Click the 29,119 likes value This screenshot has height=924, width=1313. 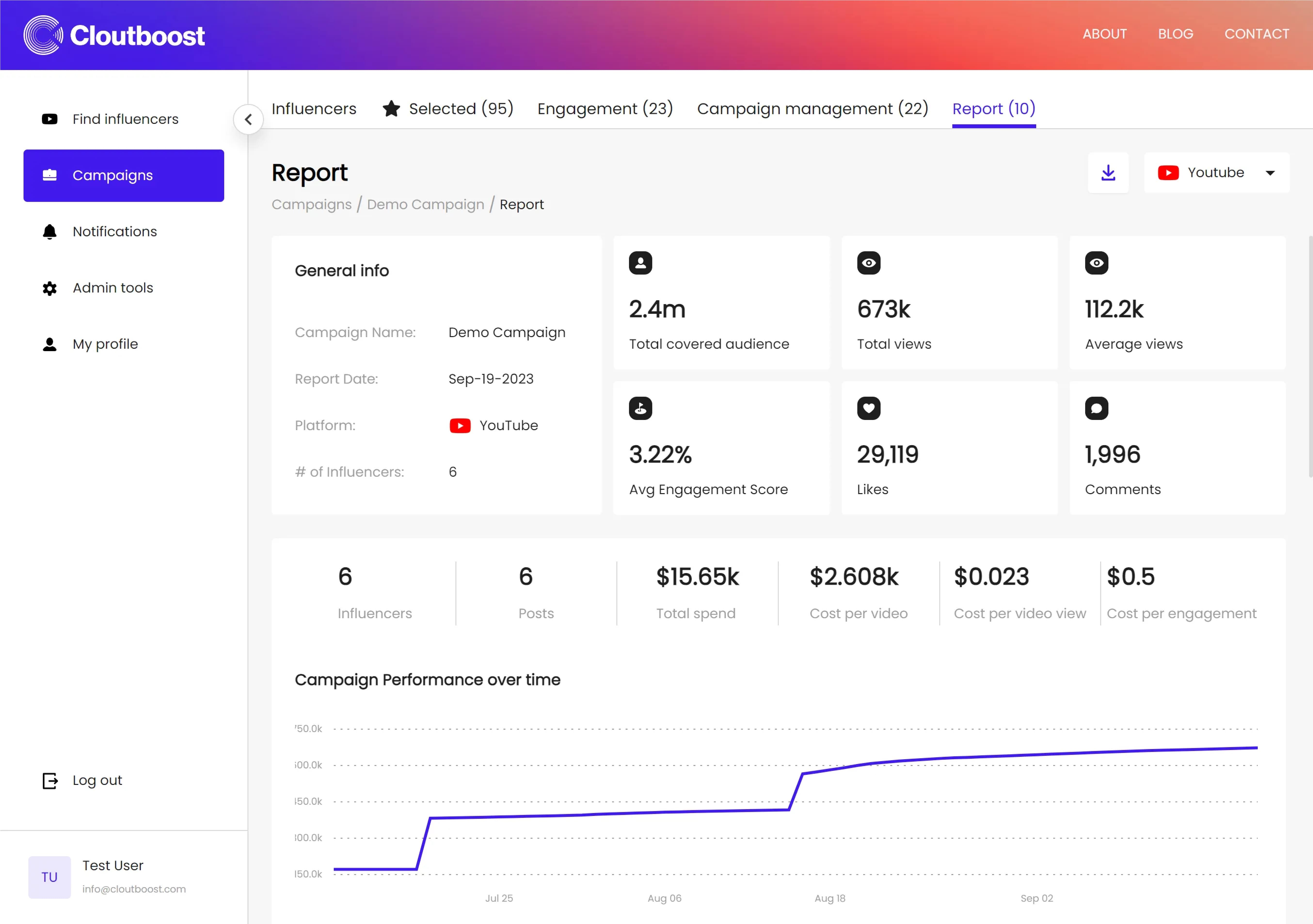[x=888, y=455]
